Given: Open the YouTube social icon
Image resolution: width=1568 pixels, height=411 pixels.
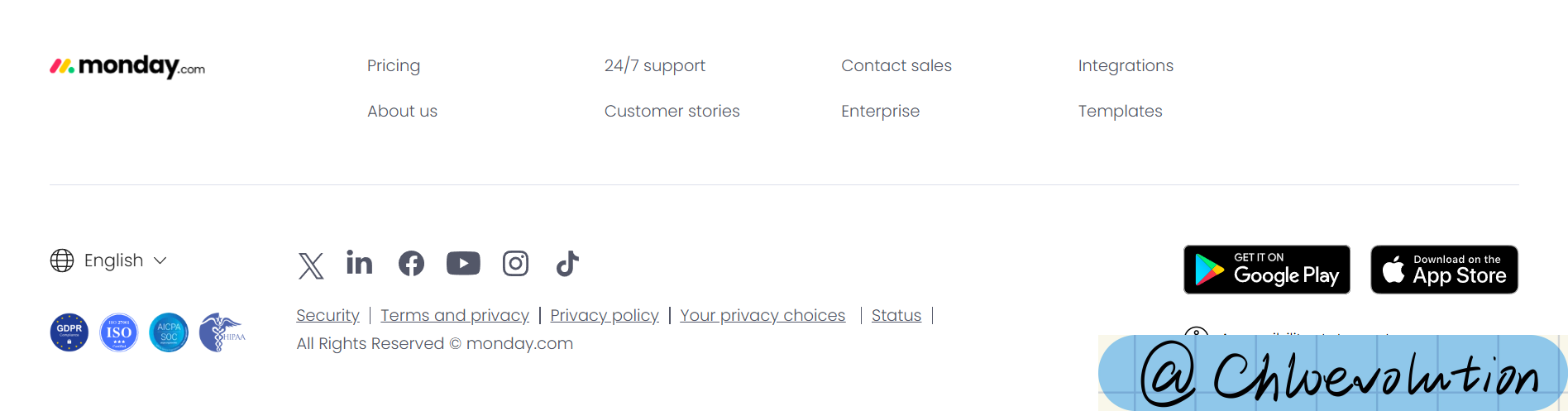Looking at the screenshot, I should 463,264.
